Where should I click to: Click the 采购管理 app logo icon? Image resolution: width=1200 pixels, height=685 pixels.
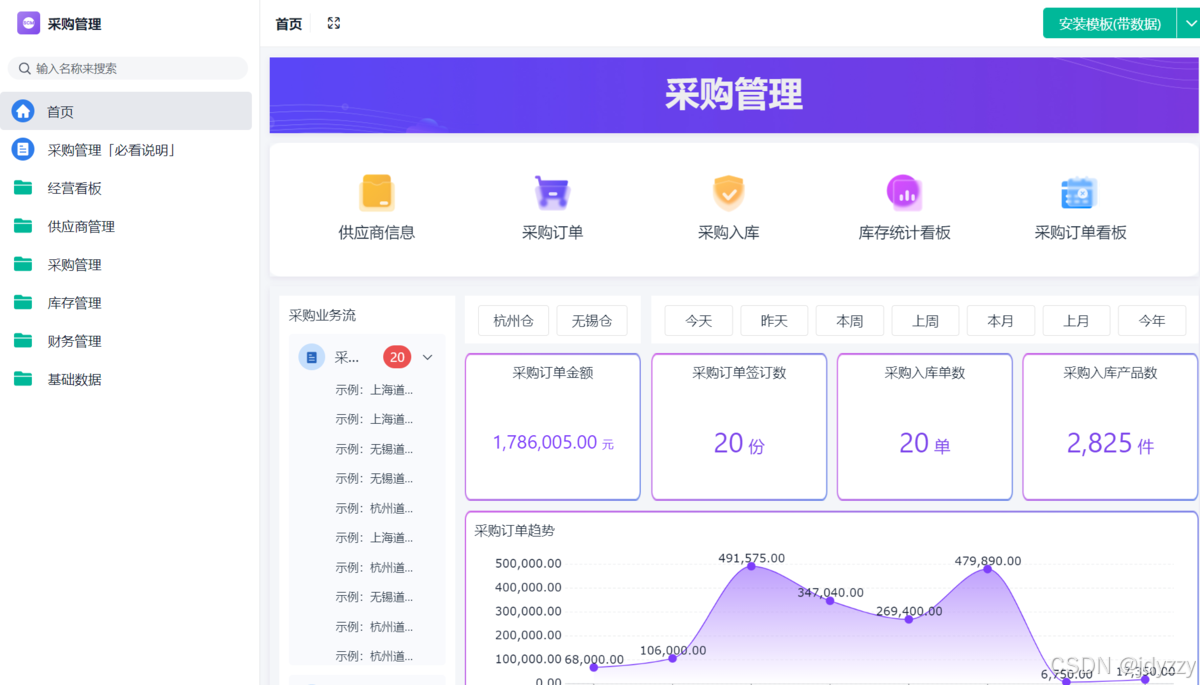coord(29,23)
